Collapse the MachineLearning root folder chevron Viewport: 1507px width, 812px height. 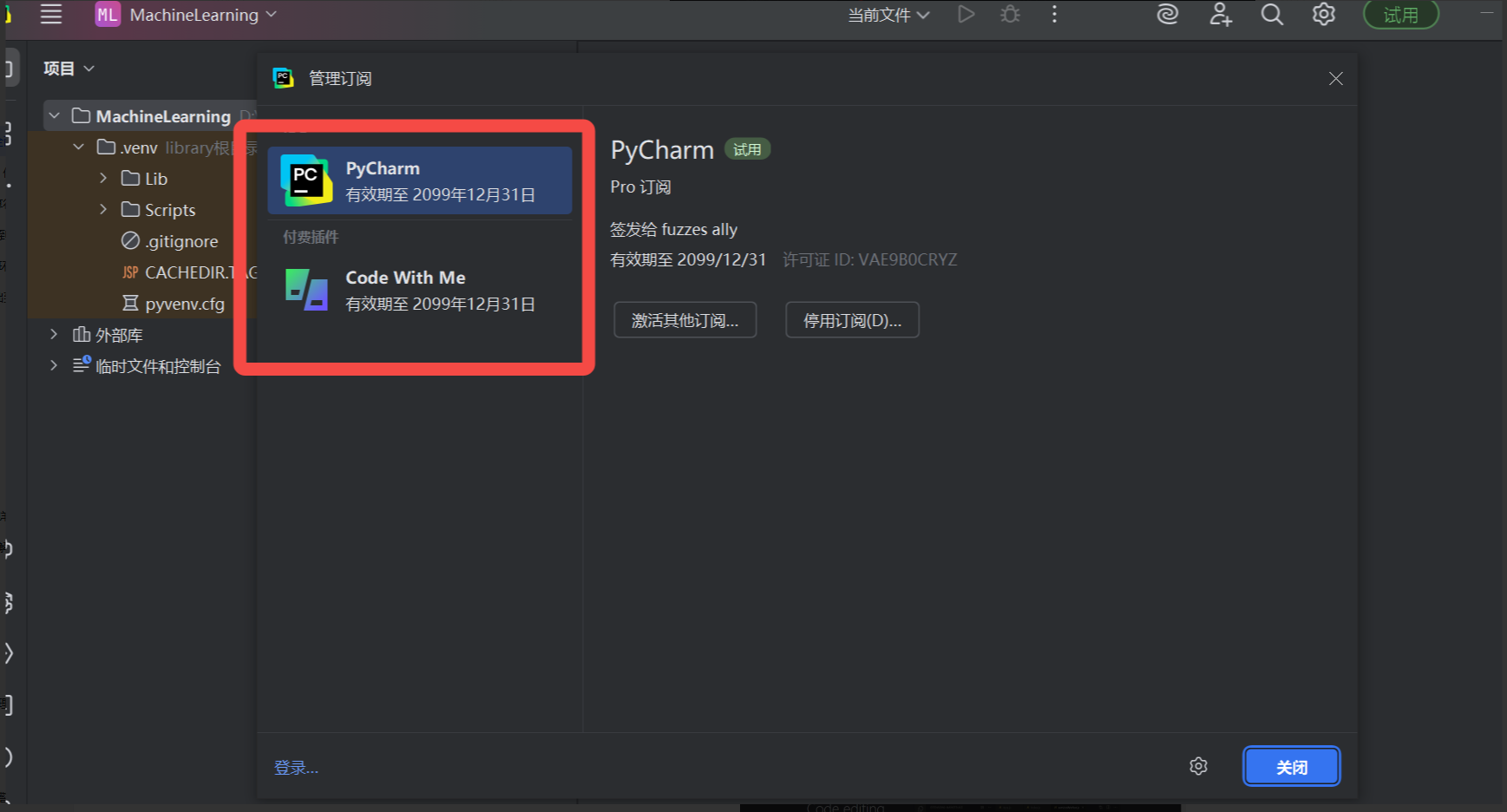tap(55, 115)
